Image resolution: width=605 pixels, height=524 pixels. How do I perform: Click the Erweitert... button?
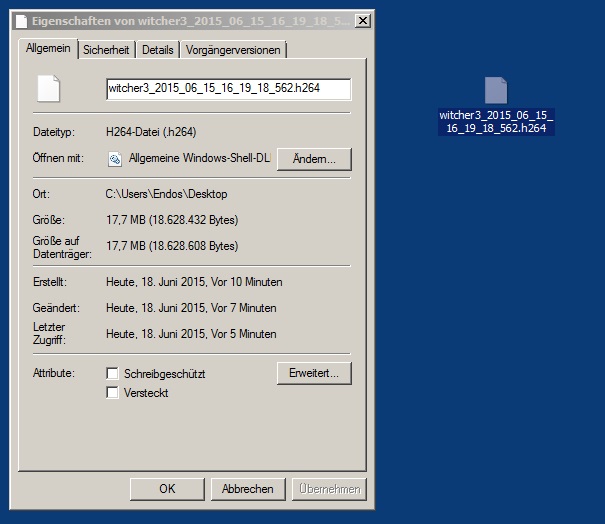tap(314, 373)
